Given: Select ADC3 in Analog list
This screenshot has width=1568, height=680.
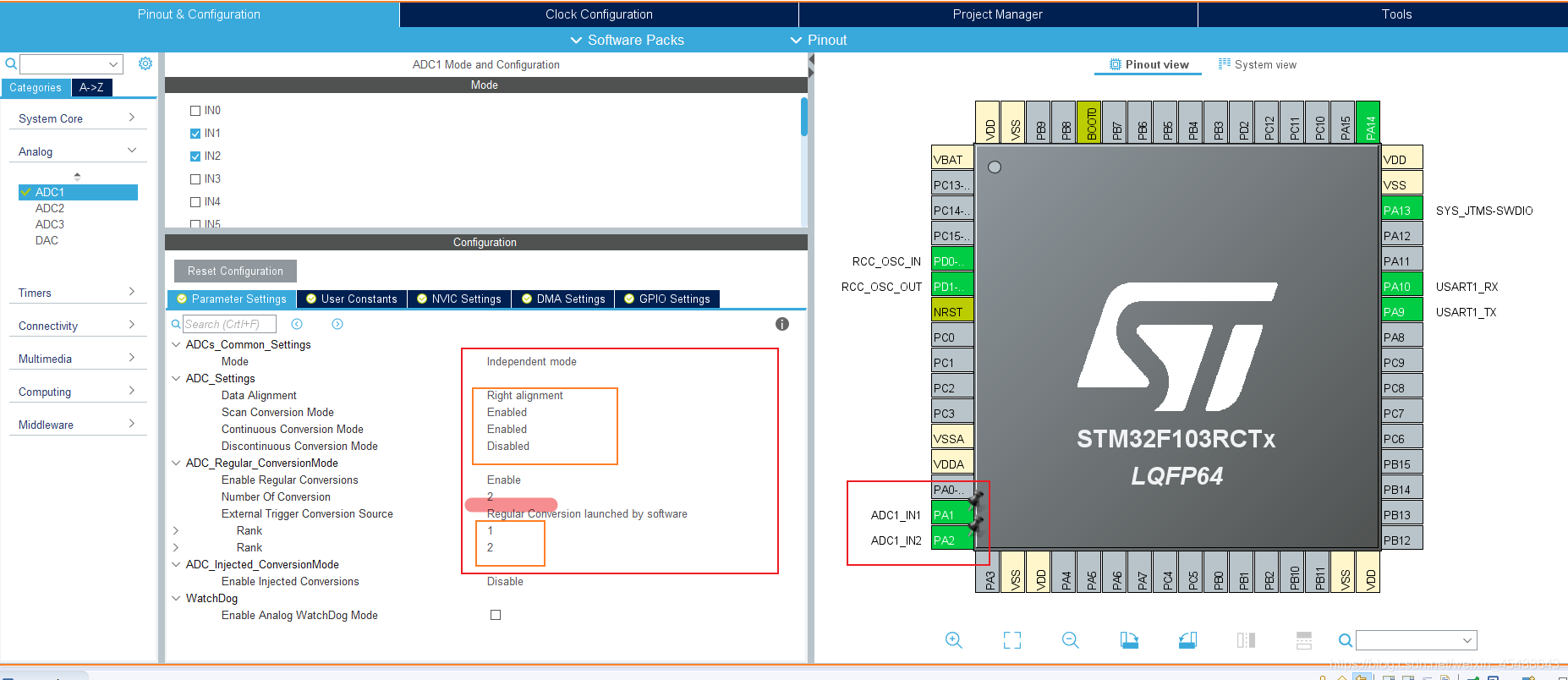Looking at the screenshot, I should (x=50, y=224).
